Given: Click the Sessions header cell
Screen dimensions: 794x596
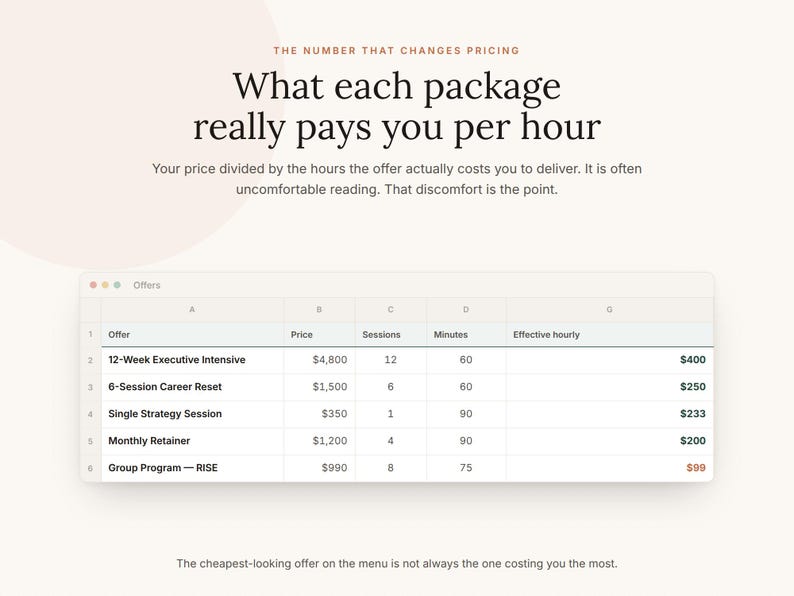Looking at the screenshot, I should coord(391,335).
